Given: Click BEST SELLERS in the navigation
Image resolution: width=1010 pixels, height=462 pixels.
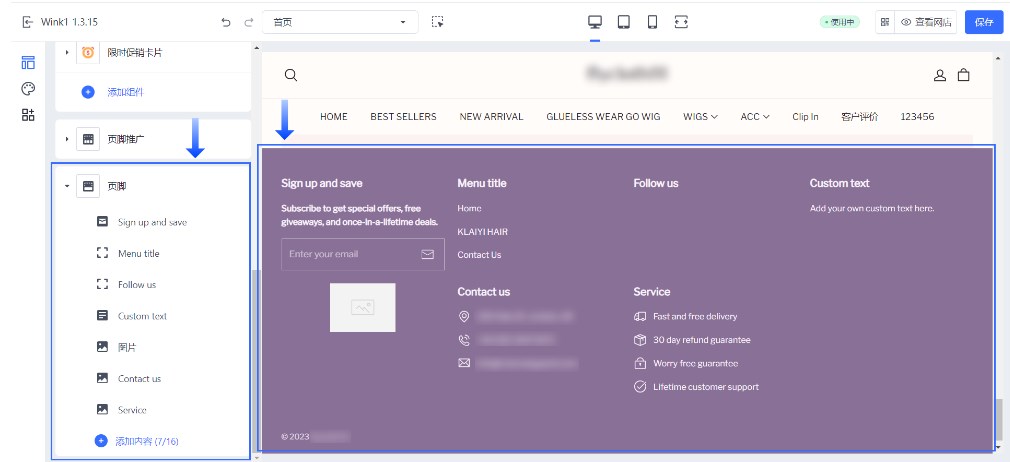Looking at the screenshot, I should [x=403, y=117].
